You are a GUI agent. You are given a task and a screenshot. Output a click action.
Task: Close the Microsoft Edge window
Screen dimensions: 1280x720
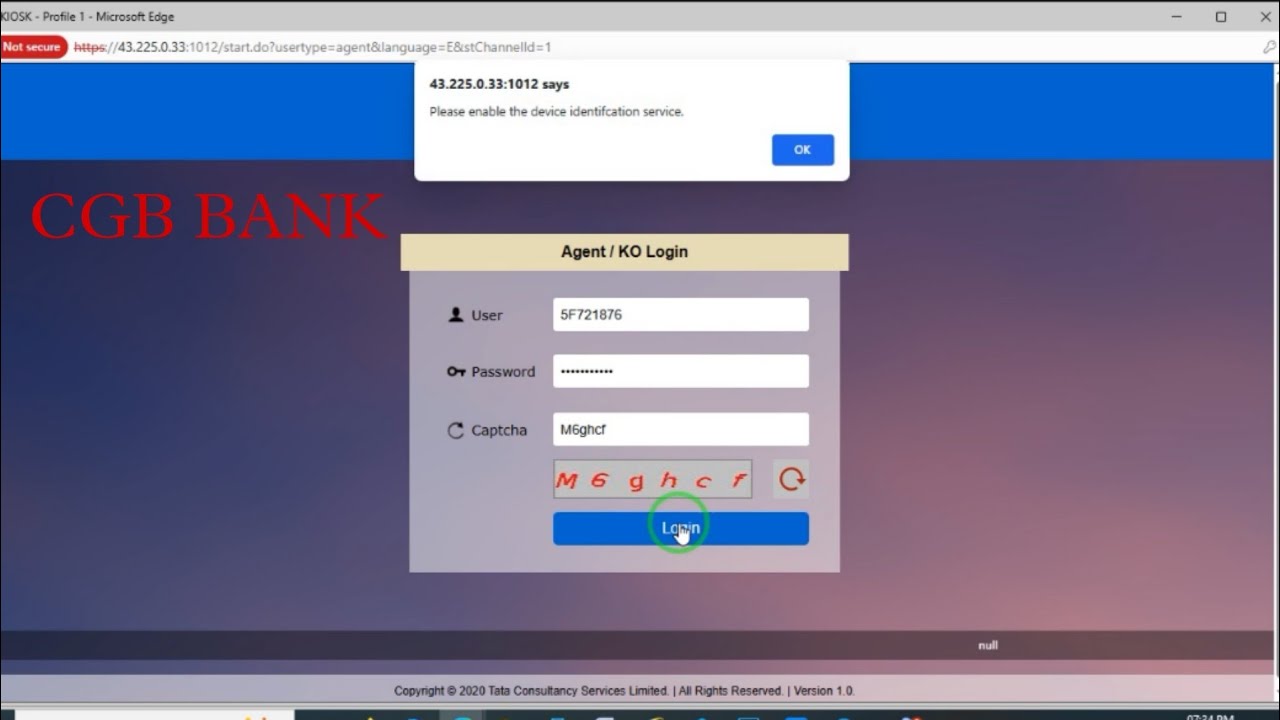coord(1264,17)
